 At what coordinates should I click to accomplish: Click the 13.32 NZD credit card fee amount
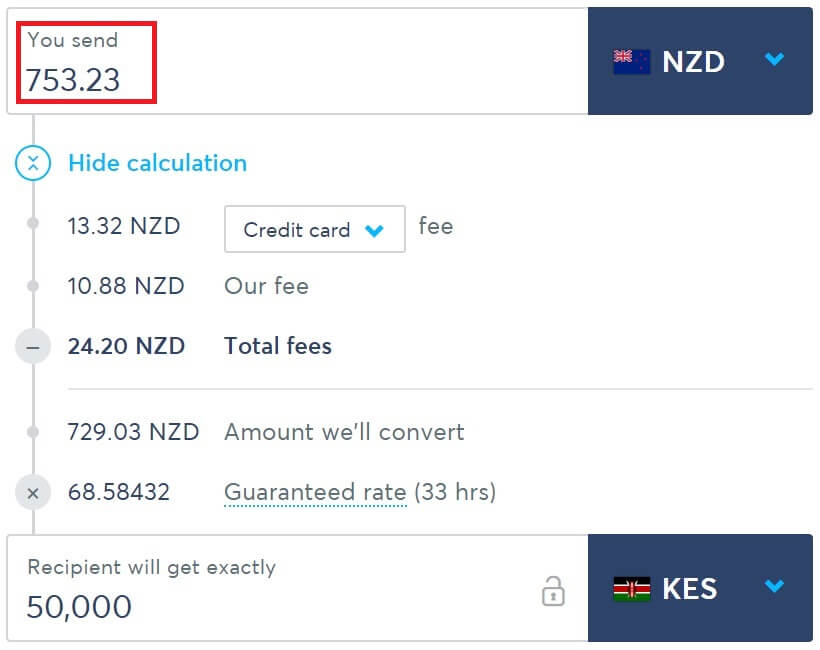[x=124, y=226]
